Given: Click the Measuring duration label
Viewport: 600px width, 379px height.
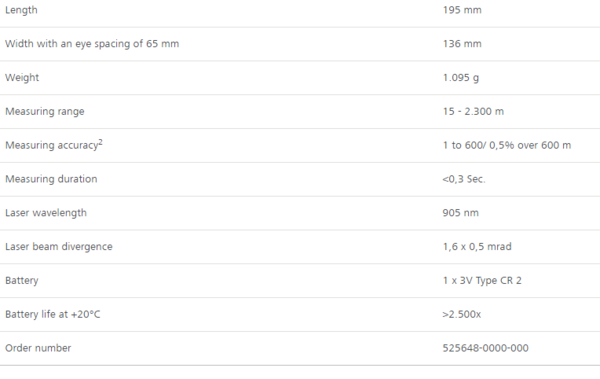Looking at the screenshot, I should click(x=51, y=179).
